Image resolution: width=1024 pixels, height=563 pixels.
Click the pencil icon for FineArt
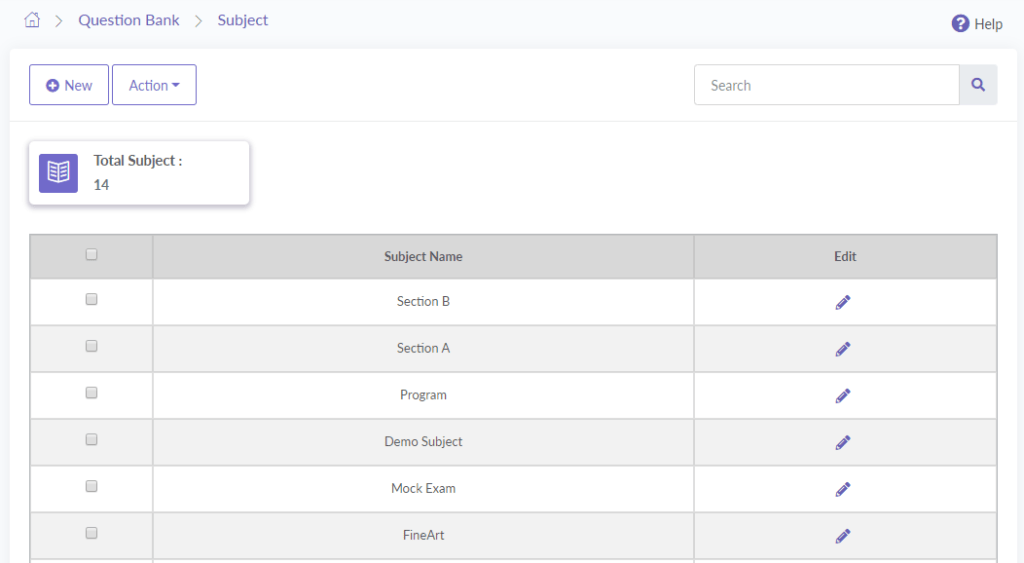click(x=843, y=536)
